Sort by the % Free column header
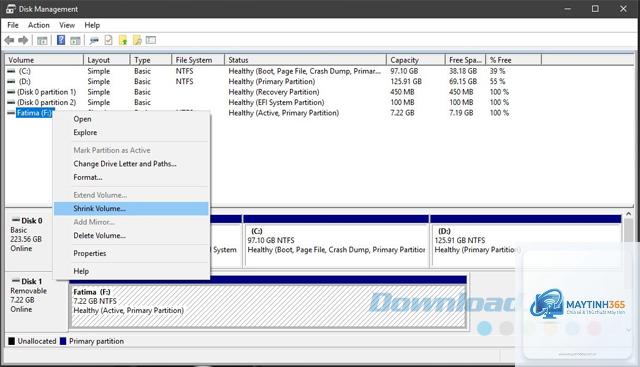640x367 pixels. 514,60
